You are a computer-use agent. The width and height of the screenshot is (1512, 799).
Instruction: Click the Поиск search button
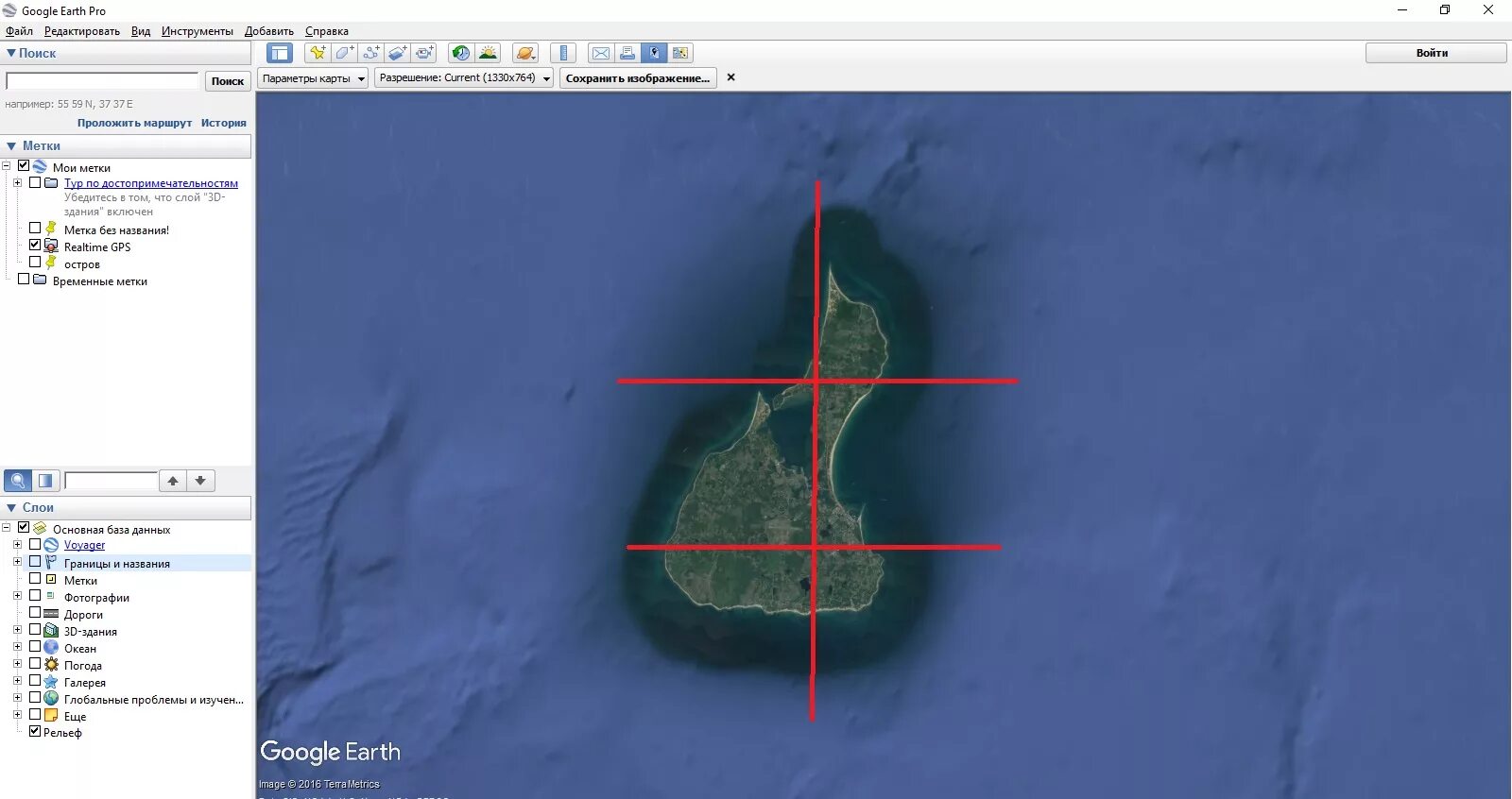228,81
